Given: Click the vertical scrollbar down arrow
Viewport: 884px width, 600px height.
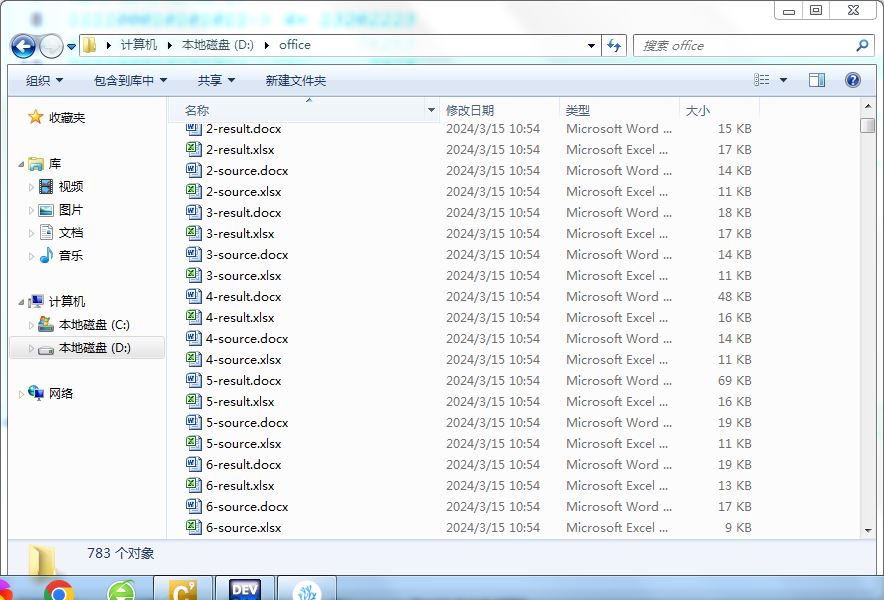Looking at the screenshot, I should click(x=867, y=530).
